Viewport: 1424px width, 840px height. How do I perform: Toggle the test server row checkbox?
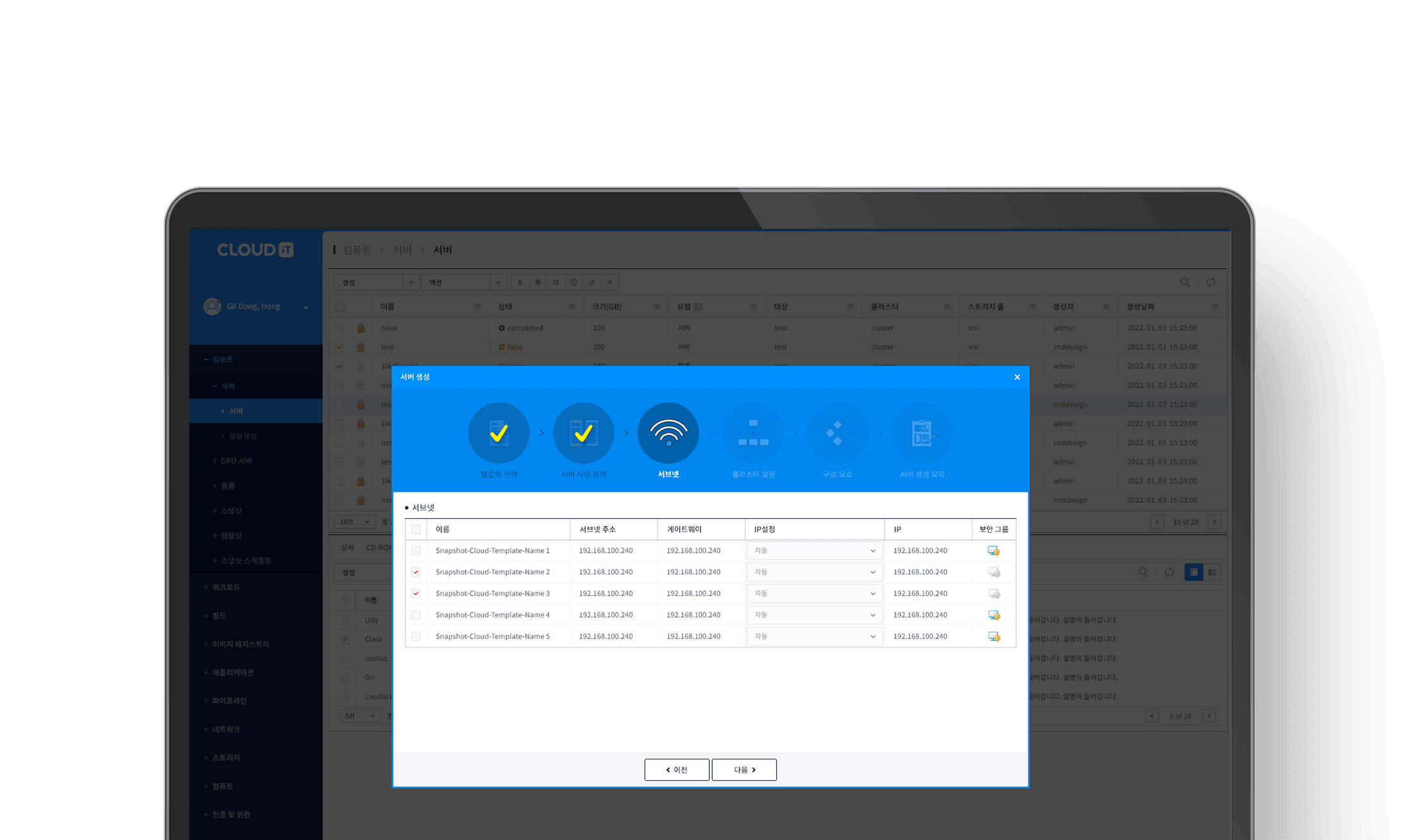[x=339, y=347]
